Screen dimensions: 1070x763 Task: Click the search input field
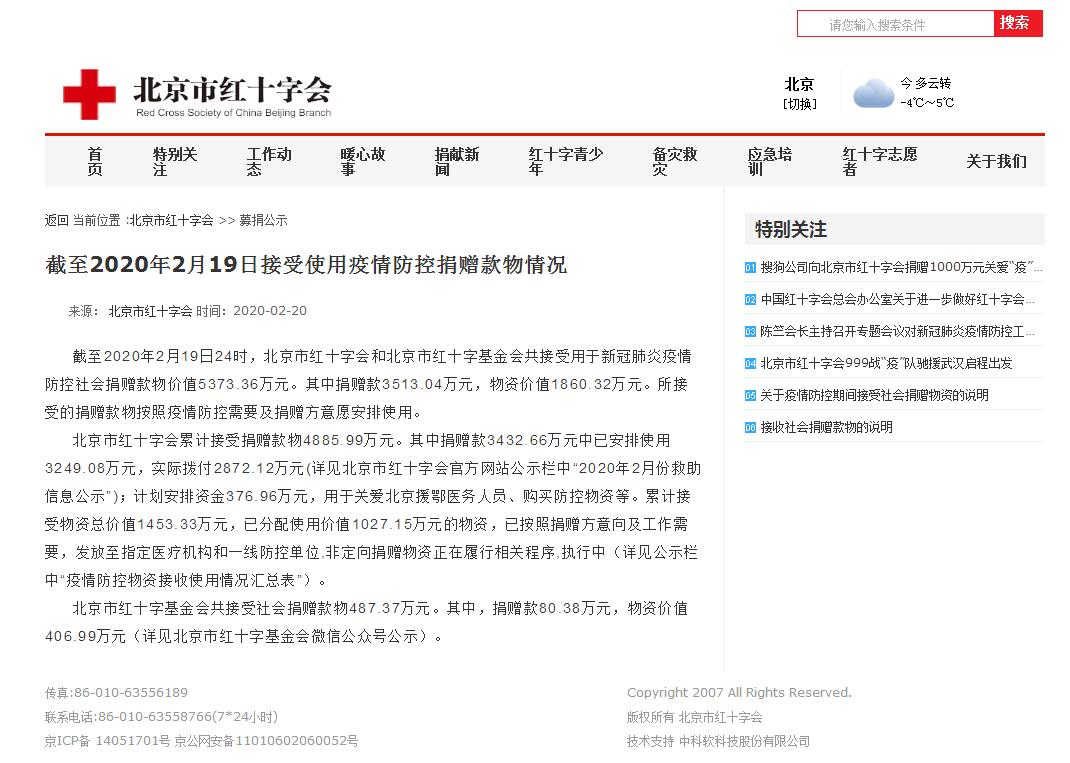click(x=895, y=23)
